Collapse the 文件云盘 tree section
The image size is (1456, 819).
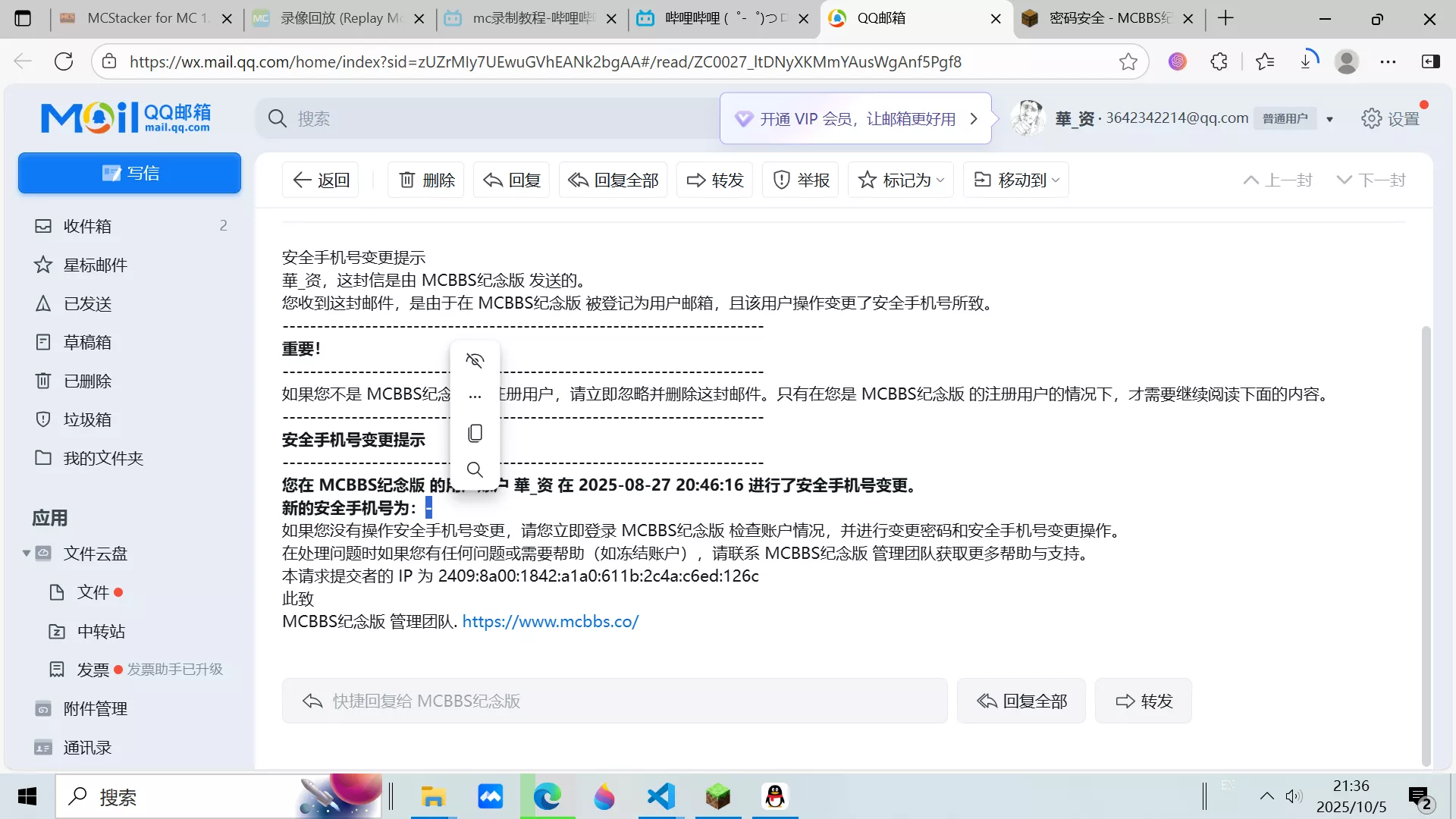[27, 553]
